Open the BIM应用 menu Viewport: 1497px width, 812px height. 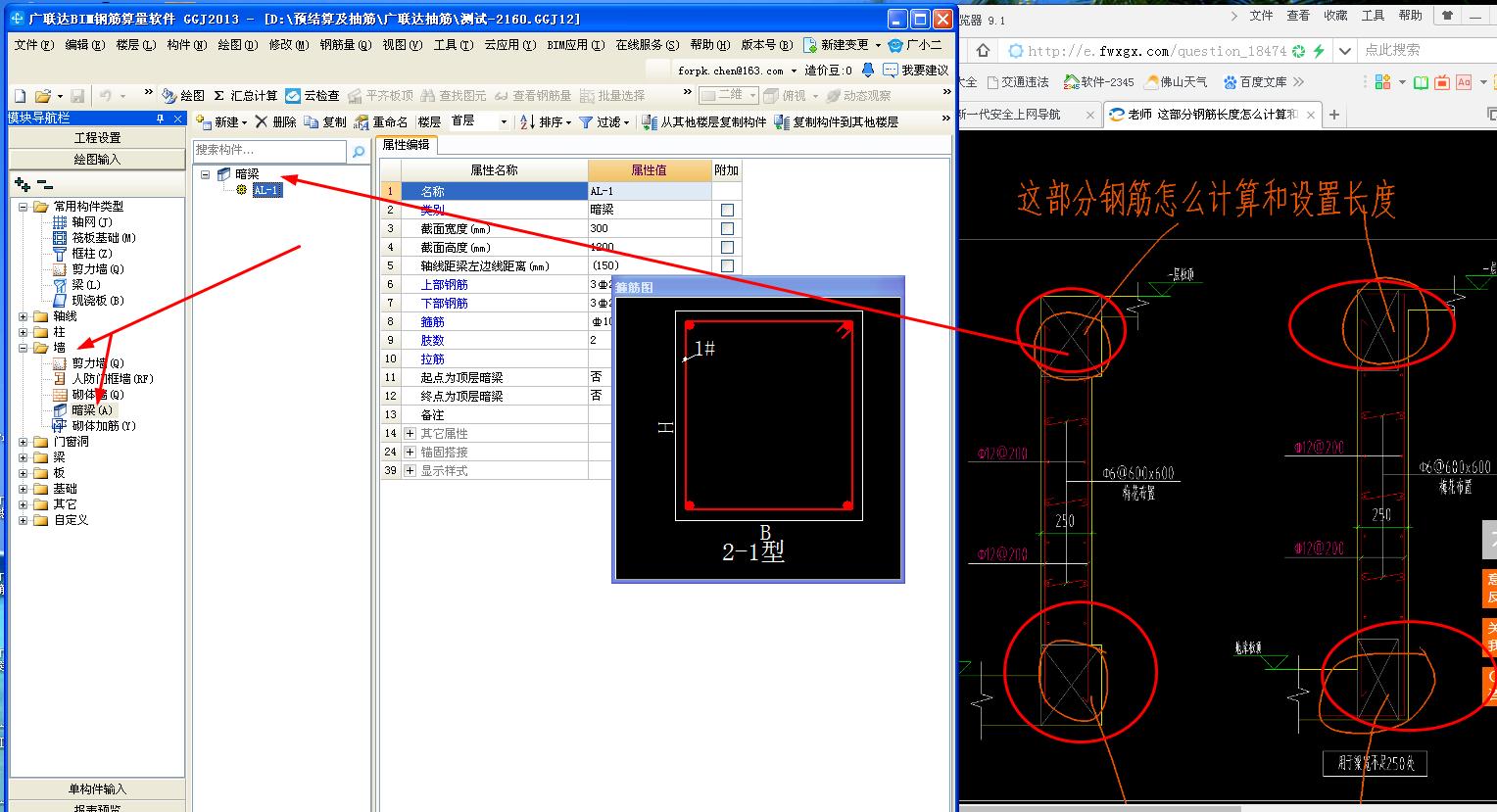click(x=575, y=44)
